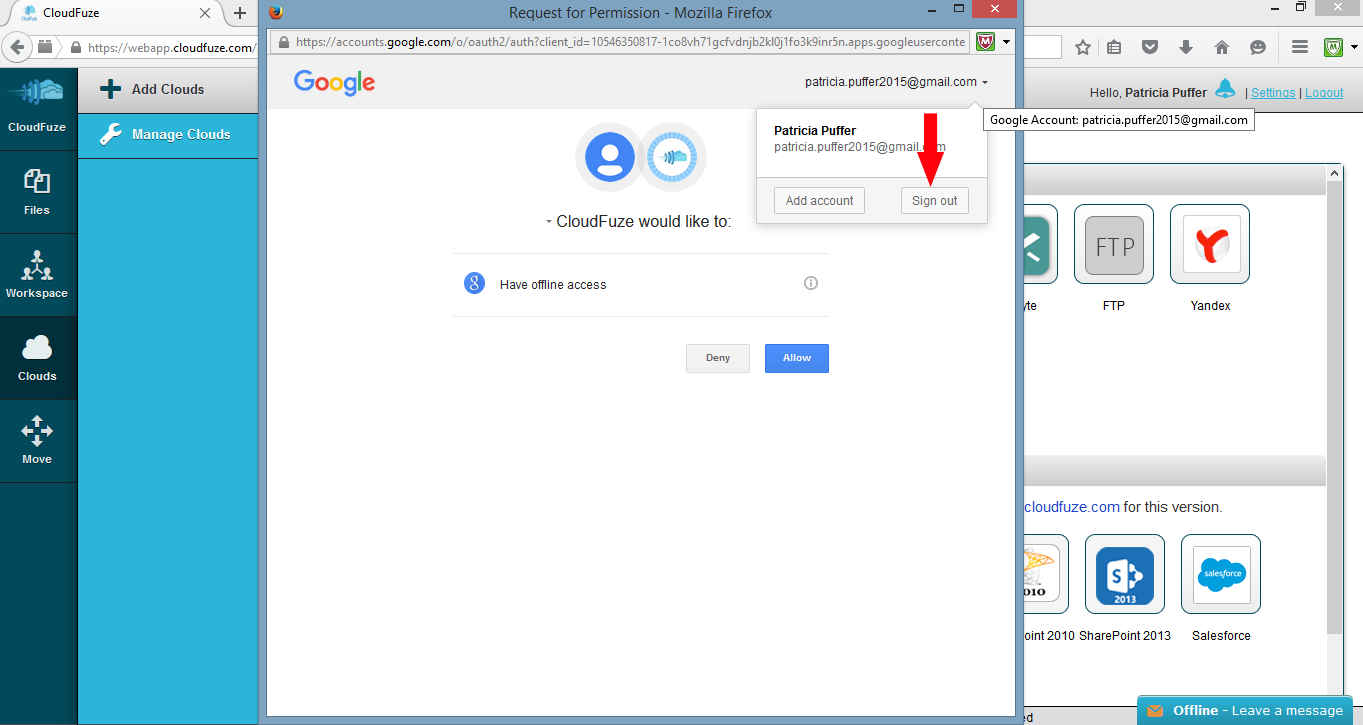Open the Firefox hamburger menu

pyautogui.click(x=1300, y=47)
